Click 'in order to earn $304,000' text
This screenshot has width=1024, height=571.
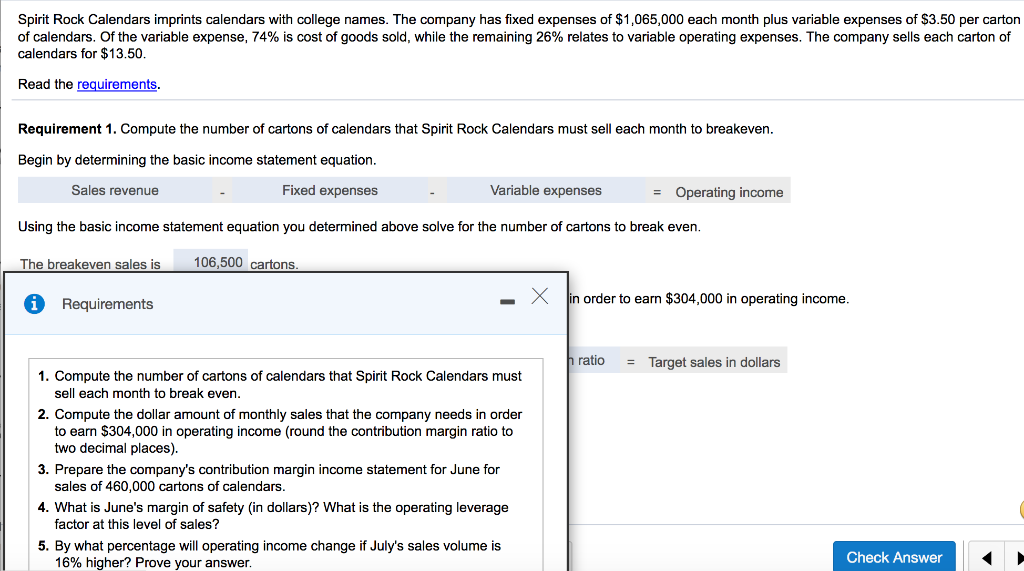(x=709, y=299)
